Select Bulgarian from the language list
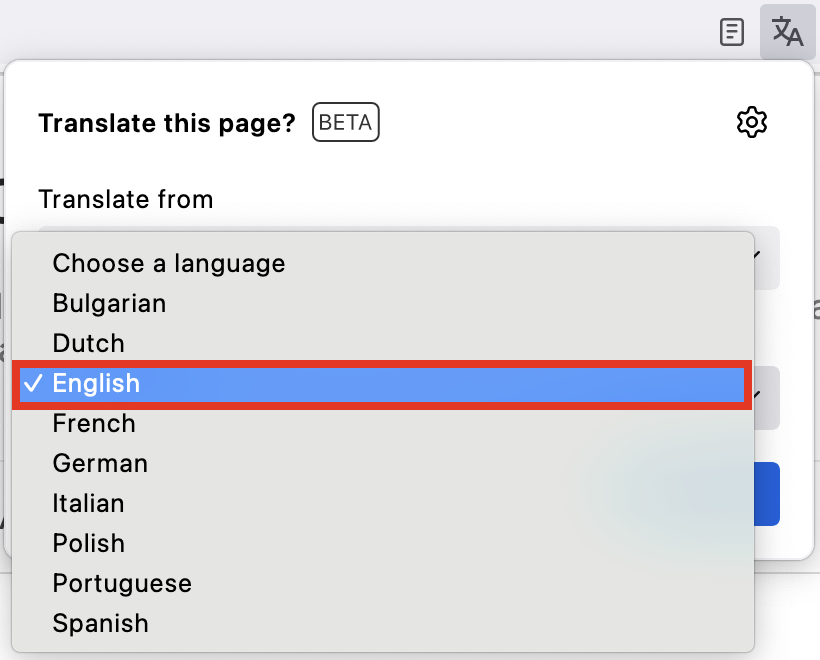820x660 pixels. (x=109, y=303)
